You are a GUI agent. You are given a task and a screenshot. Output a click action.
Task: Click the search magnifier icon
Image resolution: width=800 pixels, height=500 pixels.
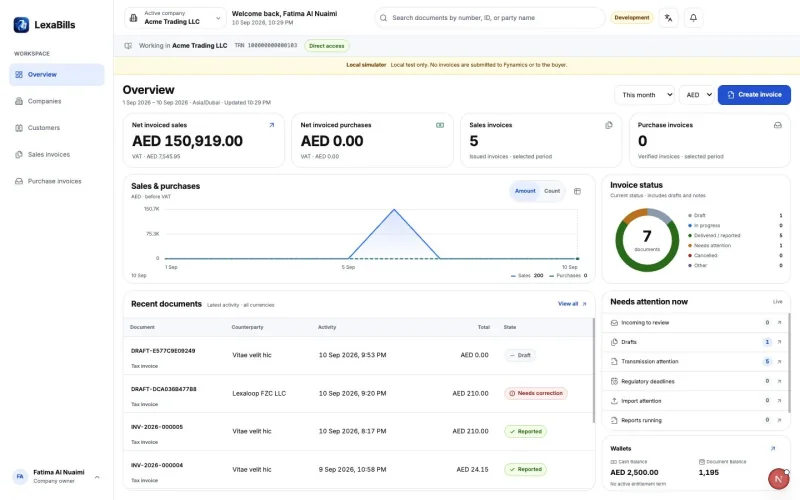383,18
